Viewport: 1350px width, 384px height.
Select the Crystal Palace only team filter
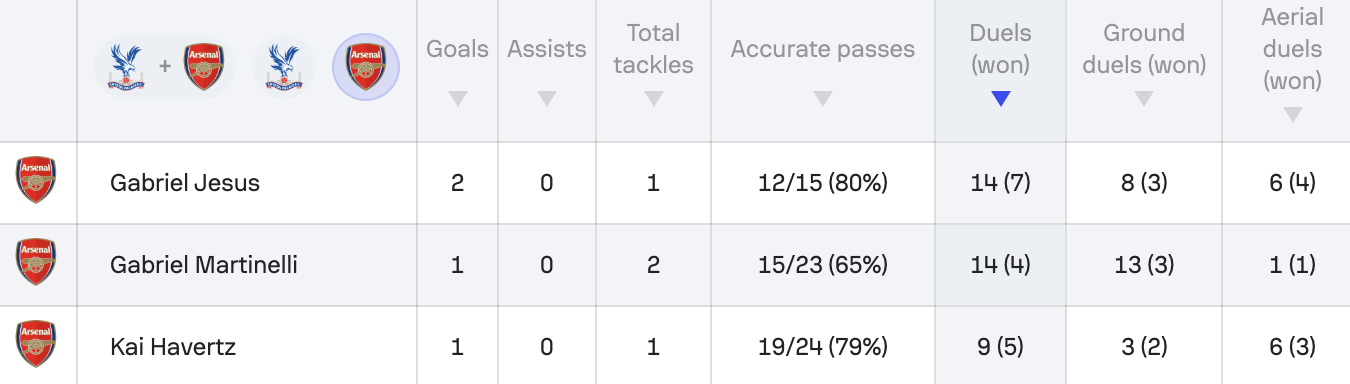coord(284,68)
